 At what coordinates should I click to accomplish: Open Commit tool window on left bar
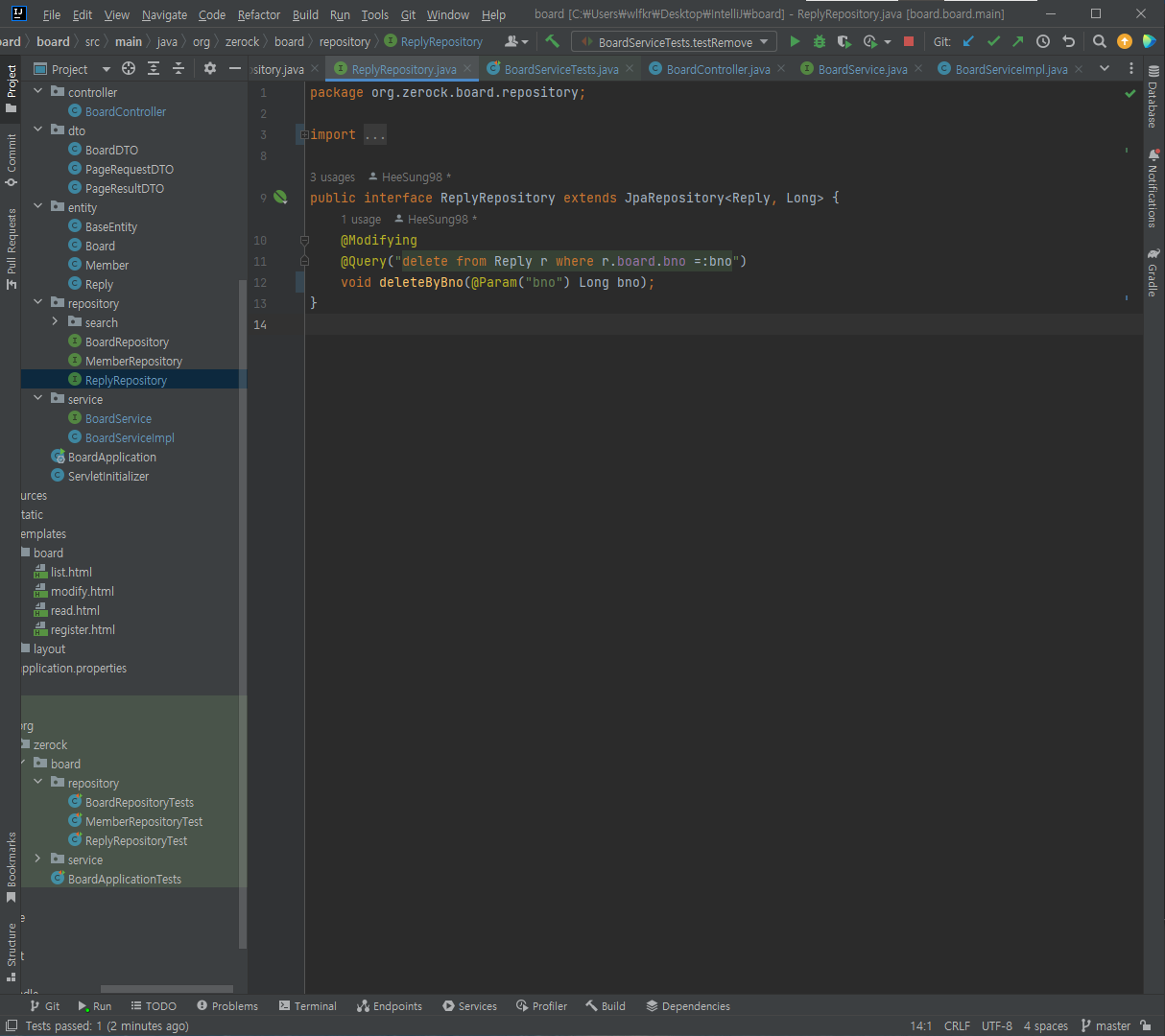(11, 159)
